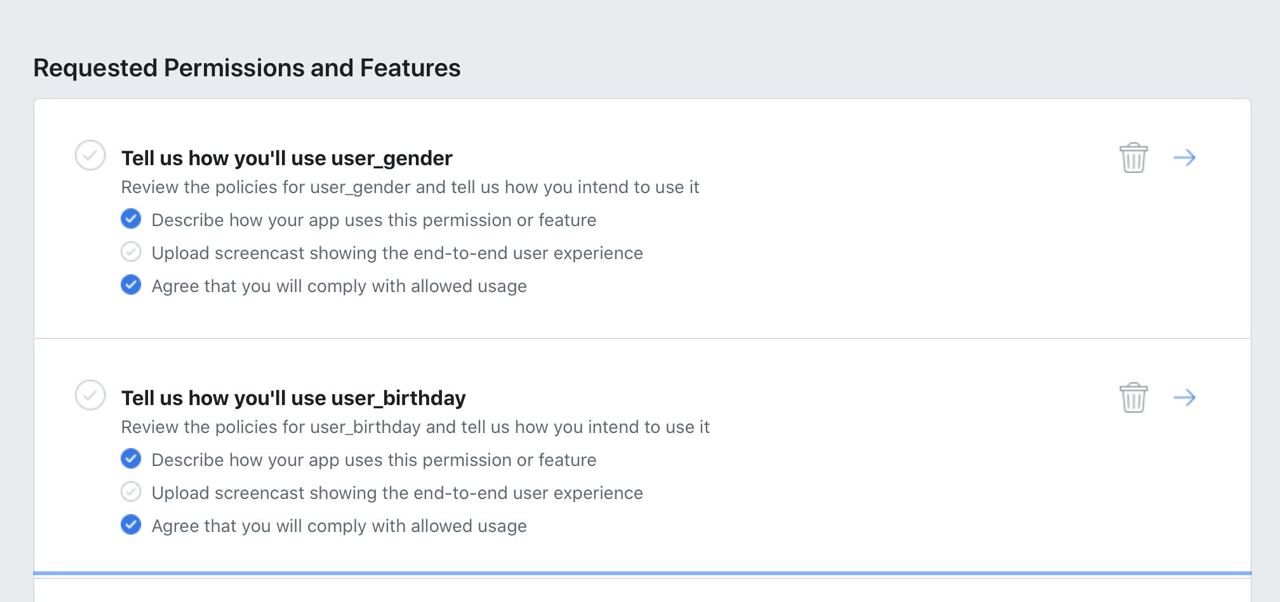Click the blue progress bar below user_birthday
This screenshot has height=602, width=1280.
click(642, 573)
